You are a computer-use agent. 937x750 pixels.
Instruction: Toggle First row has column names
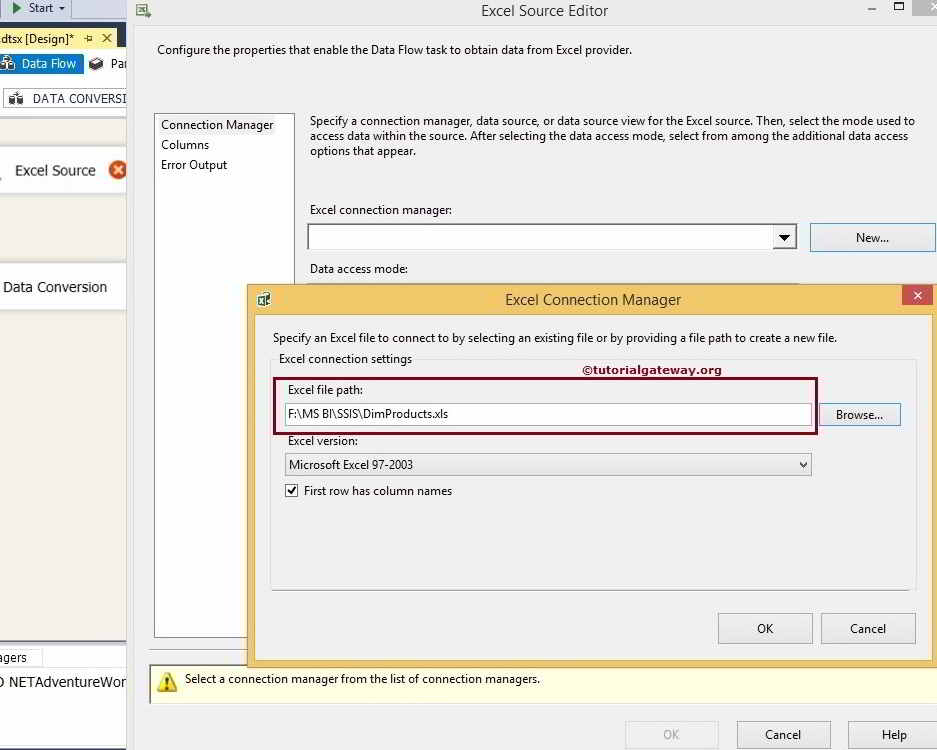pyautogui.click(x=292, y=491)
